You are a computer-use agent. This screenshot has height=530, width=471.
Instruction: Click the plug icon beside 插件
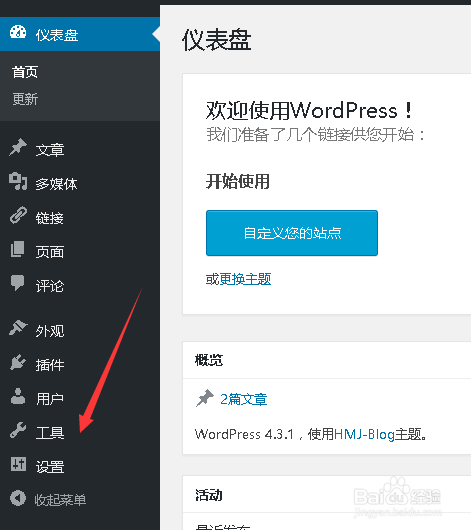click(18, 362)
